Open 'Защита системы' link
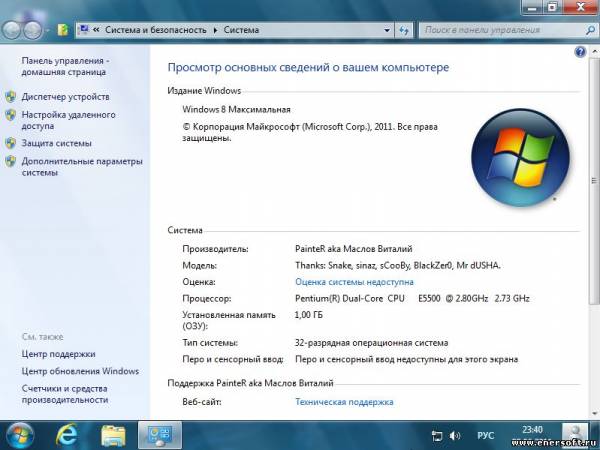The image size is (600, 450). 57,143
